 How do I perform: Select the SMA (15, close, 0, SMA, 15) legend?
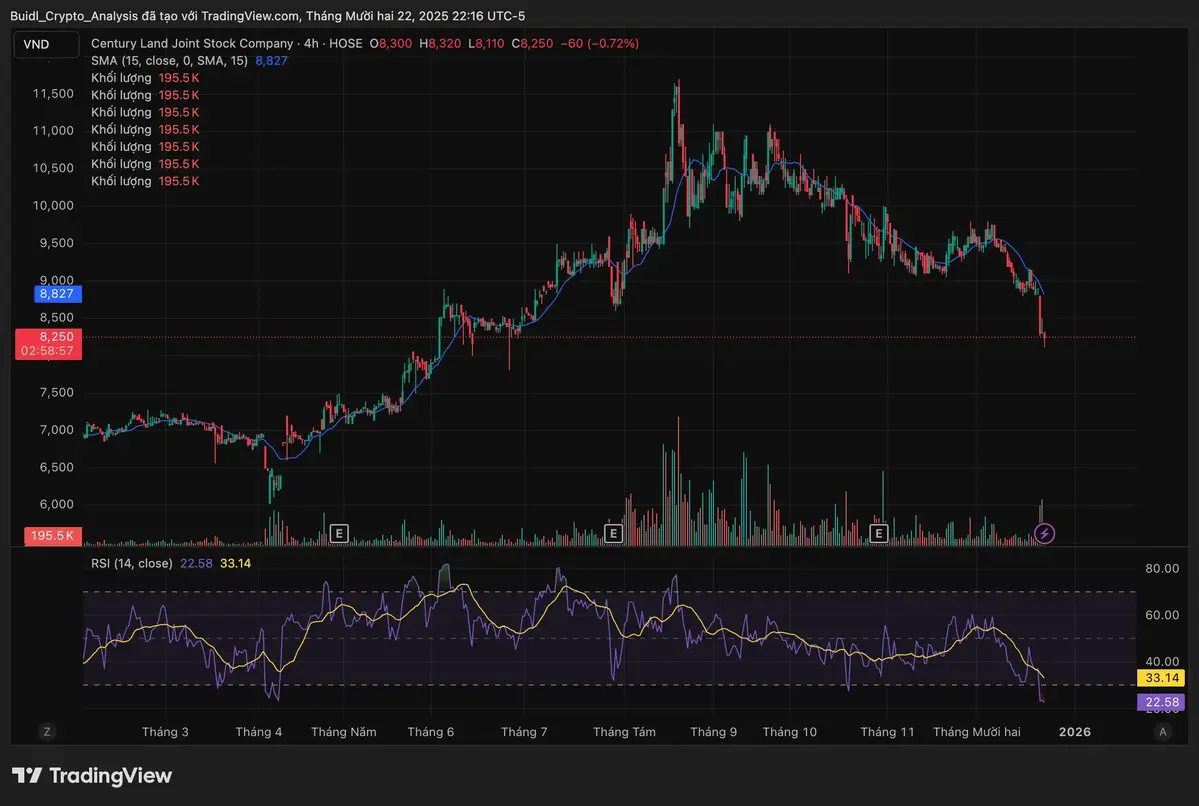coord(169,61)
